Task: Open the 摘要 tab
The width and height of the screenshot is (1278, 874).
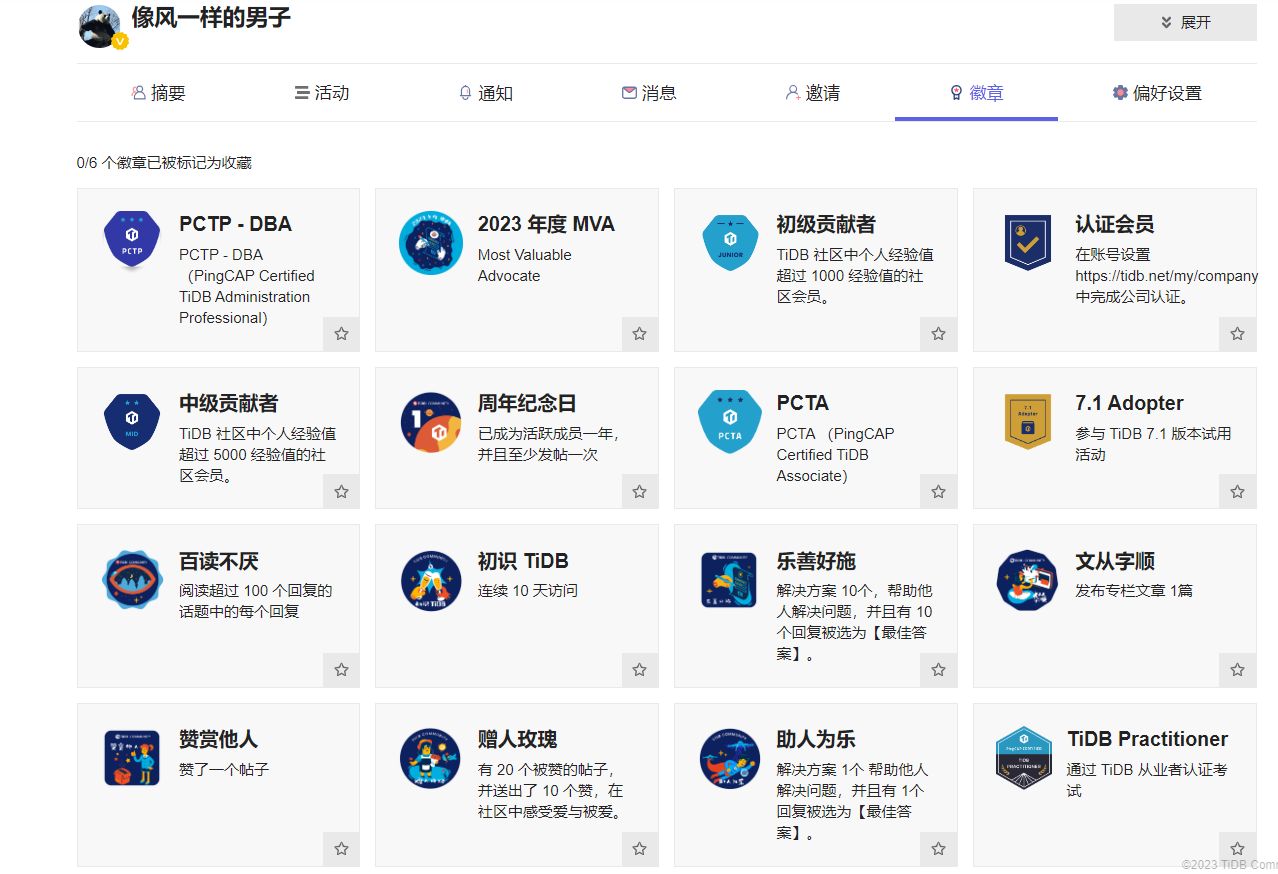Action: (x=158, y=93)
